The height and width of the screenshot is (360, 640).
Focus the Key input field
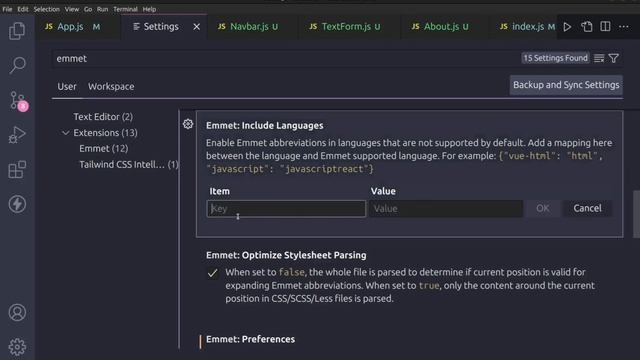[x=286, y=209]
